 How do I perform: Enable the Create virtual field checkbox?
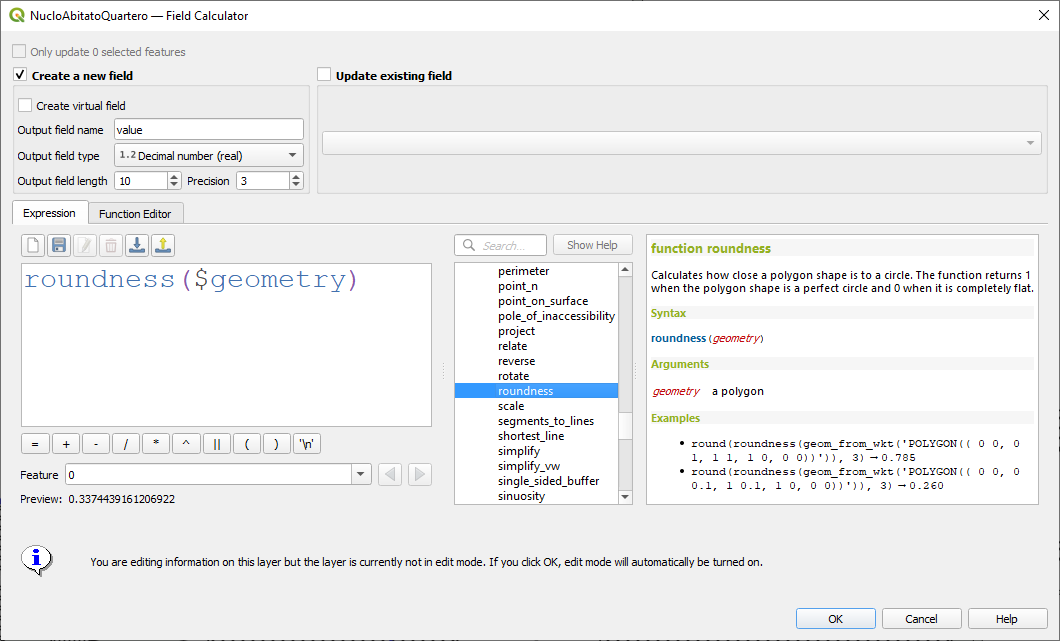pos(26,105)
